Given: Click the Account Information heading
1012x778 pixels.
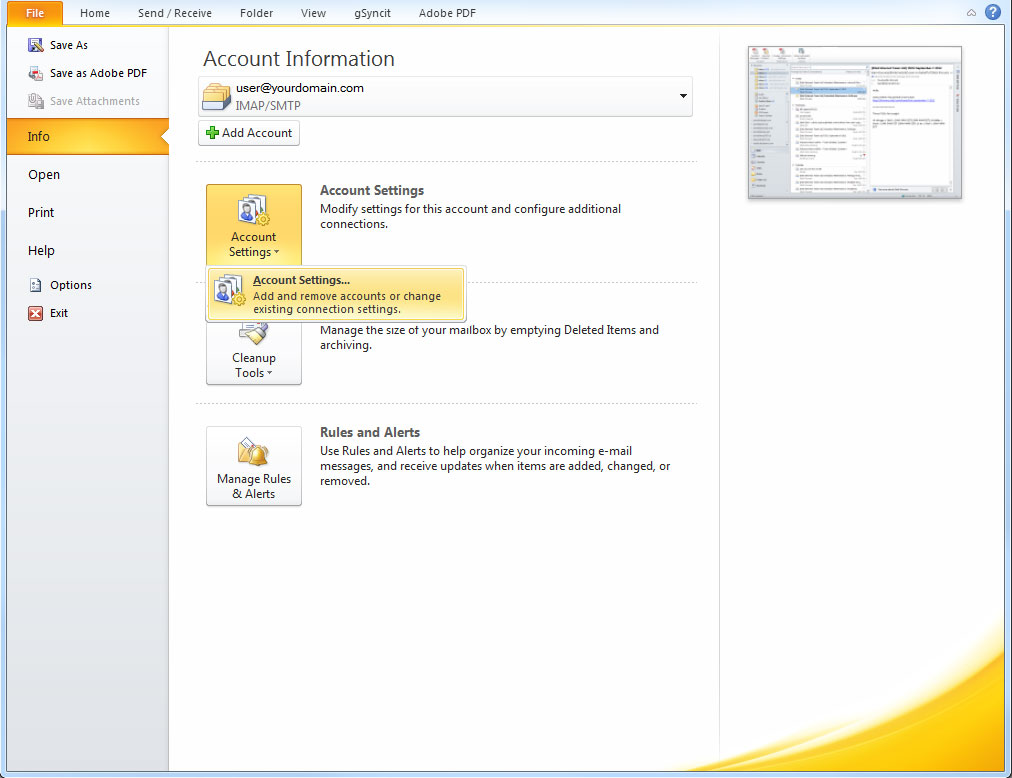Looking at the screenshot, I should click(299, 59).
